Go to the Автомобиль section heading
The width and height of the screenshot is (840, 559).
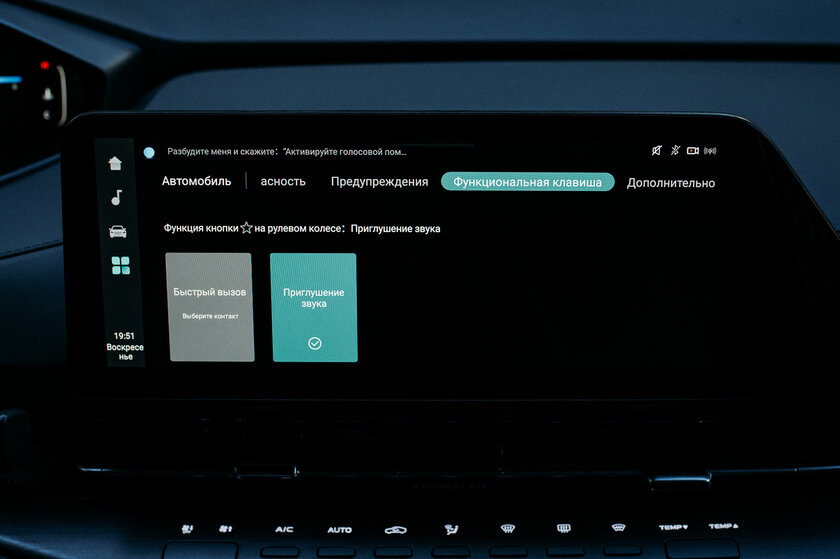point(197,181)
